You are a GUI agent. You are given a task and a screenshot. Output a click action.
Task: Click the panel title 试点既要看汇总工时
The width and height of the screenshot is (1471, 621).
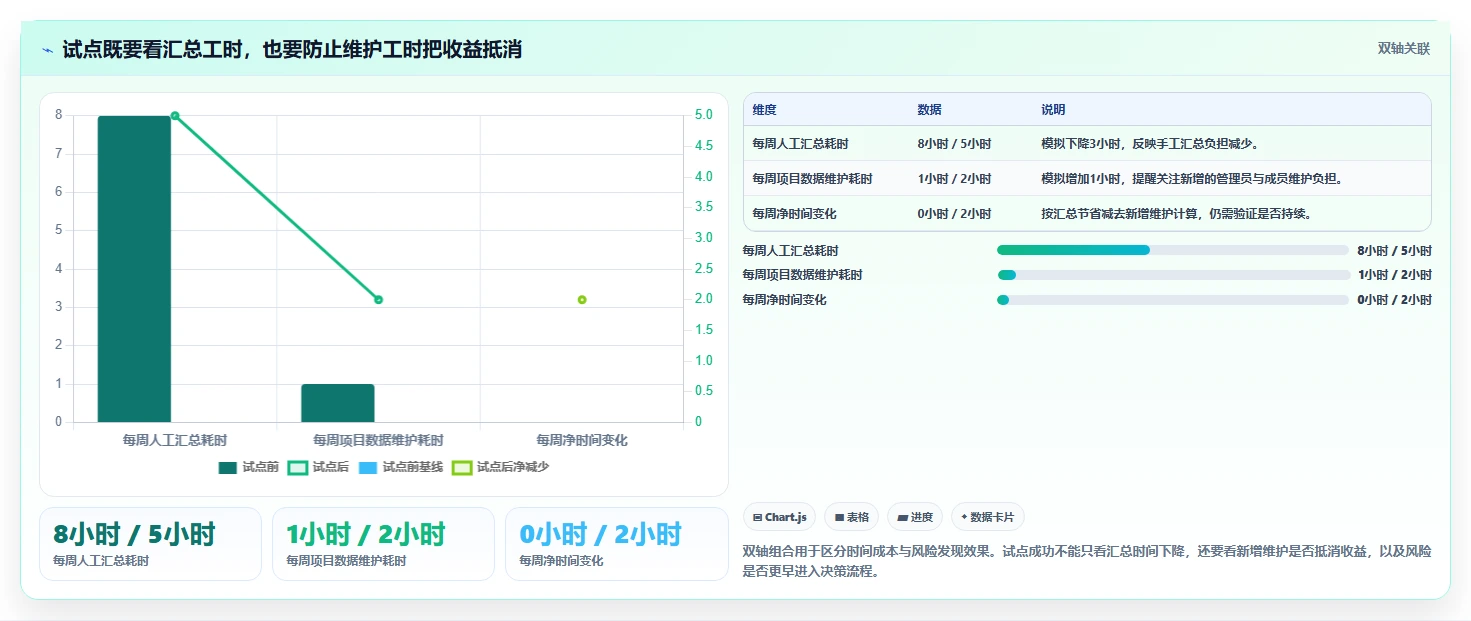pos(292,50)
